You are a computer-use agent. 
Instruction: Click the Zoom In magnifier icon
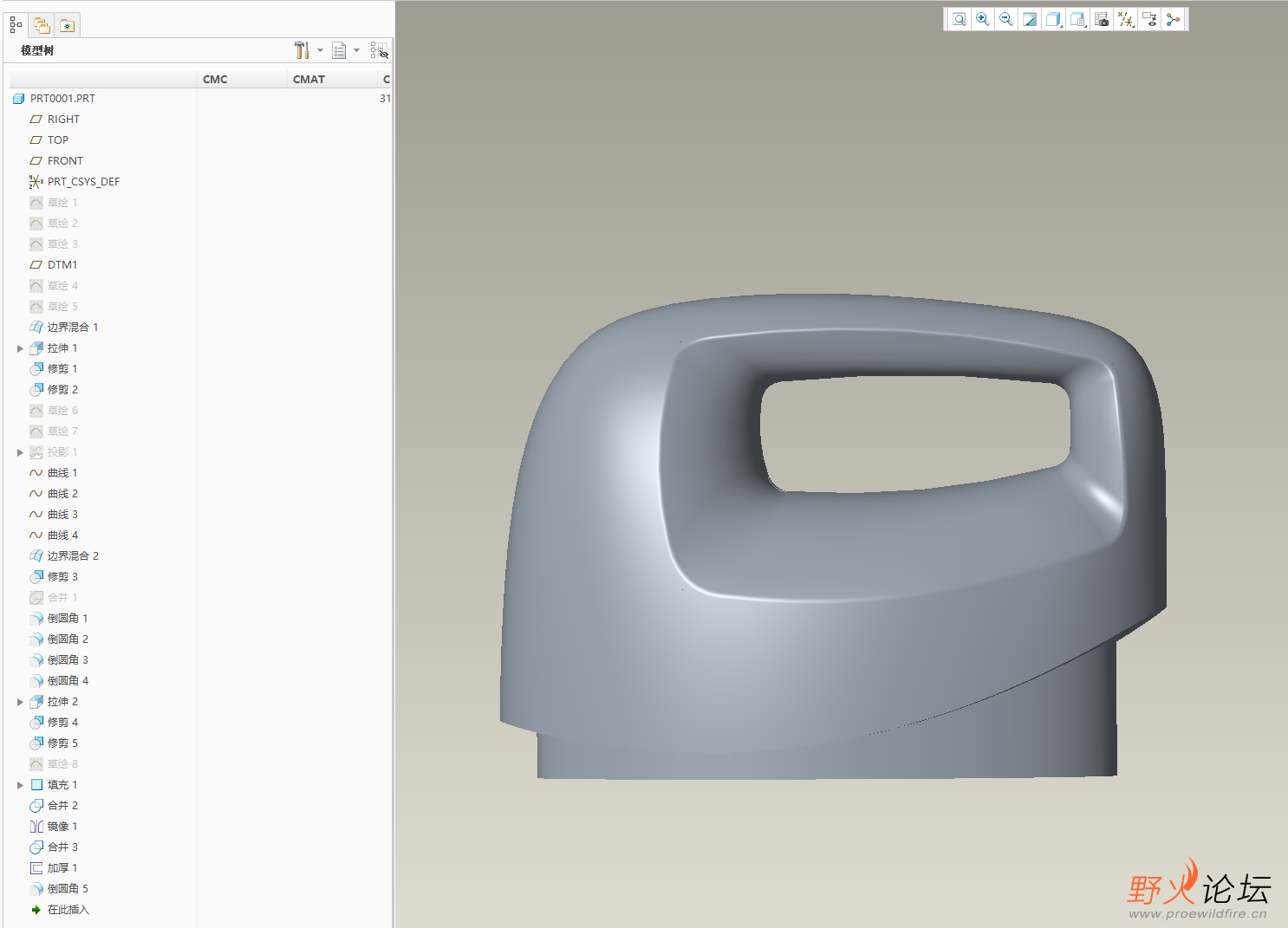coord(982,19)
